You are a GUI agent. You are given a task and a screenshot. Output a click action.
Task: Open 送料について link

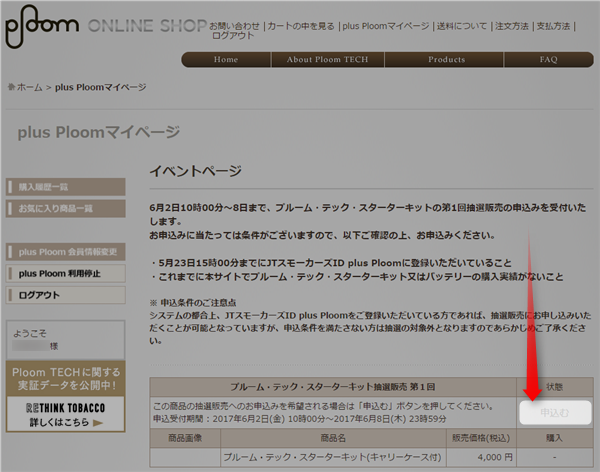pyautogui.click(x=462, y=26)
